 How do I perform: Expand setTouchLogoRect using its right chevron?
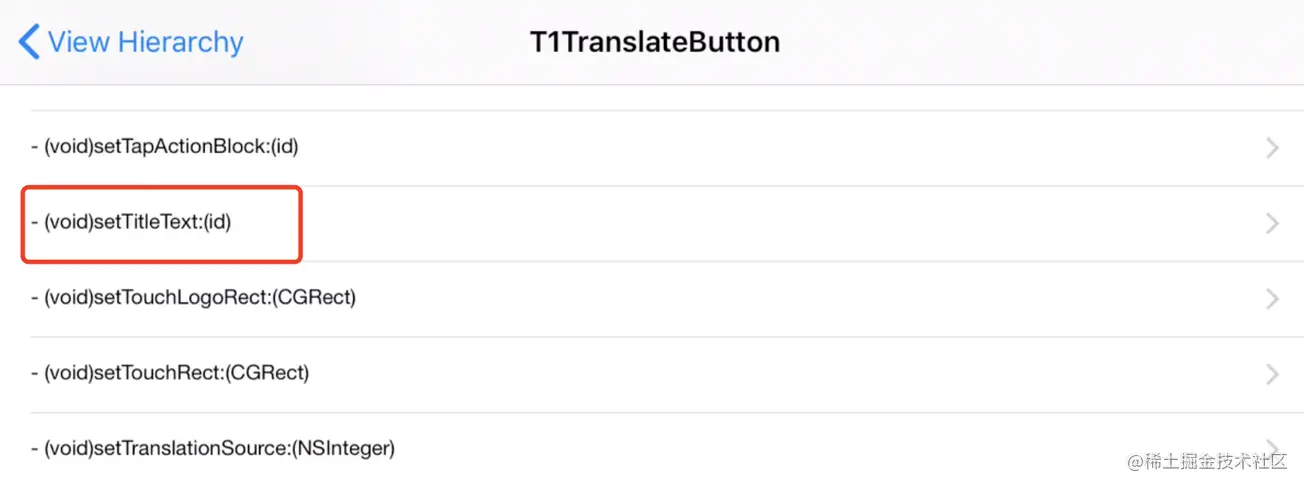tap(1272, 299)
